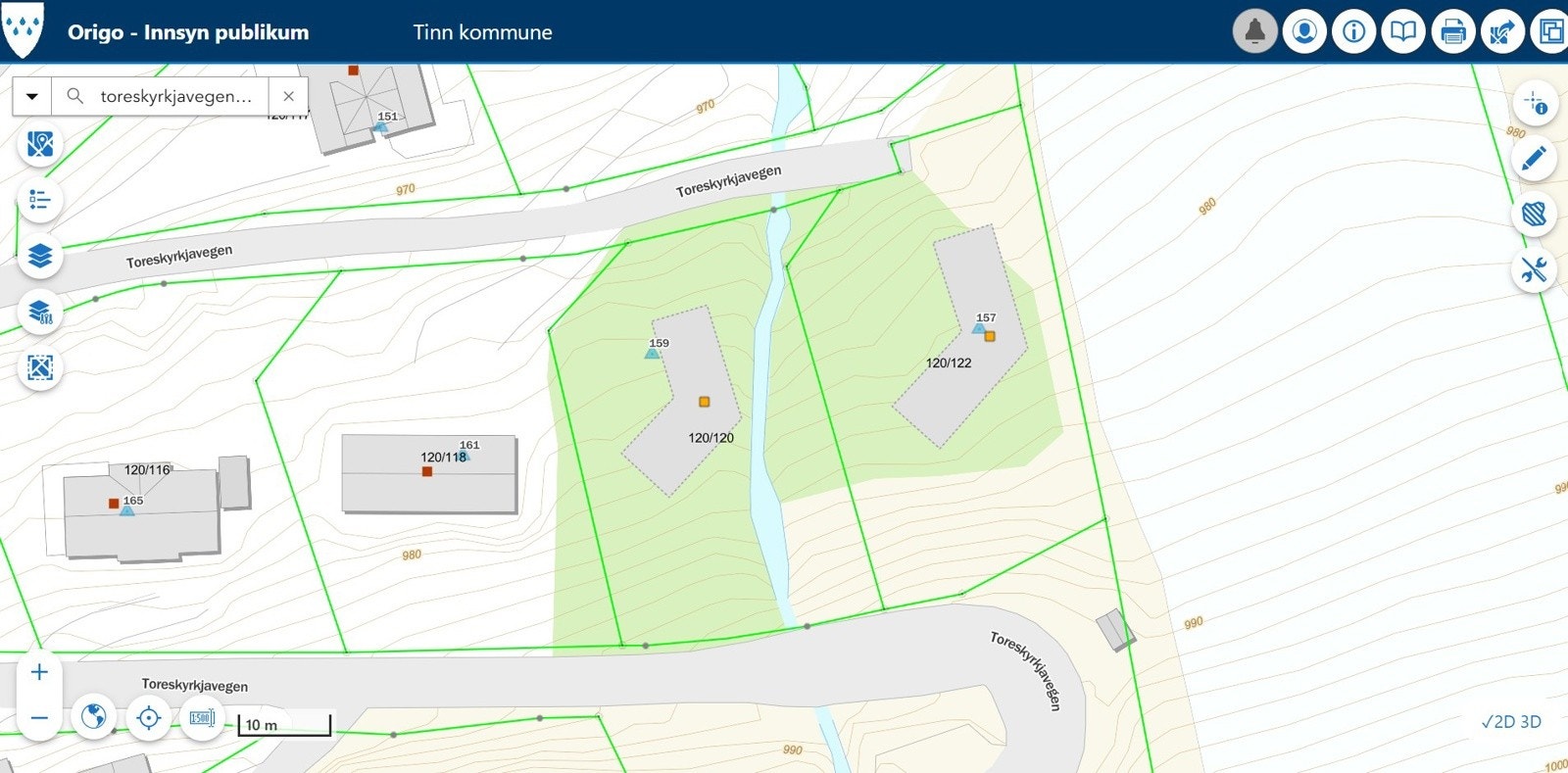Expand the search type dropdown arrow
Viewport: 1568px width, 773px height.
click(x=32, y=96)
